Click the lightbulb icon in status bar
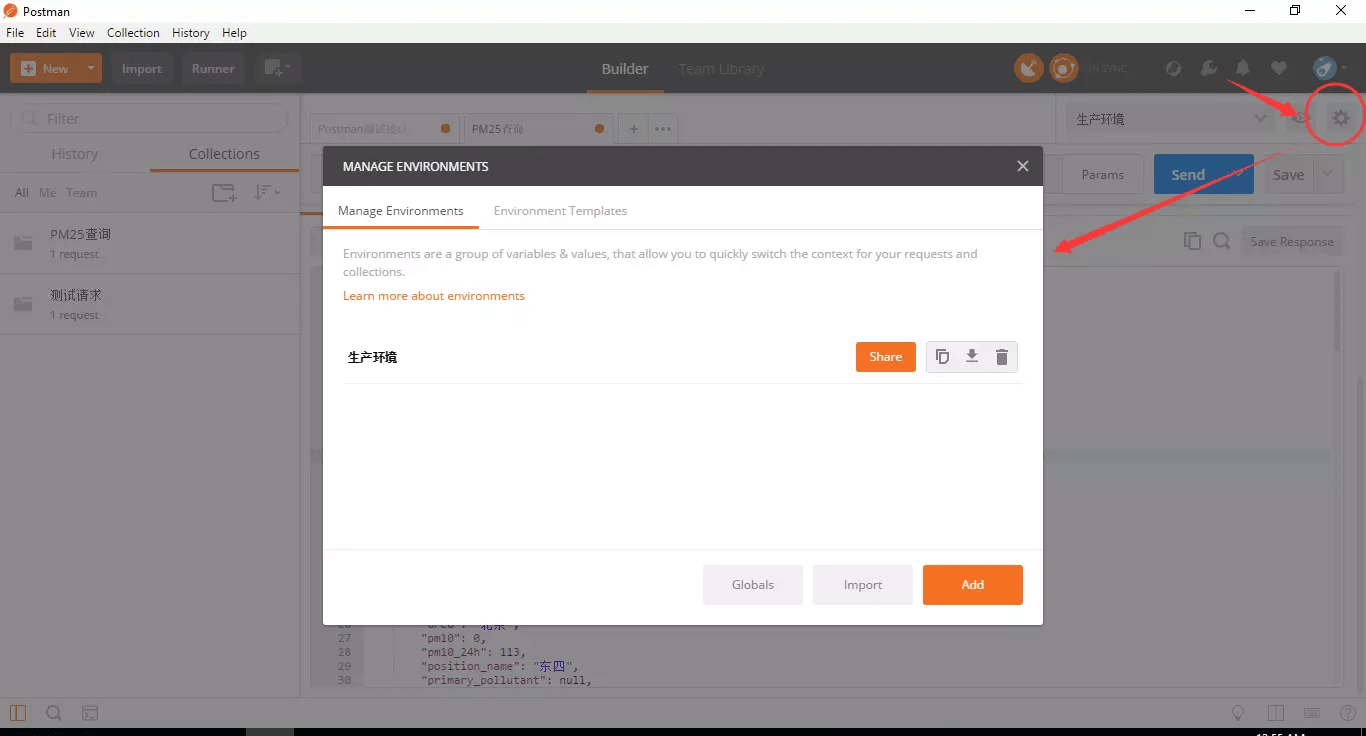1366x736 pixels. (1238, 713)
